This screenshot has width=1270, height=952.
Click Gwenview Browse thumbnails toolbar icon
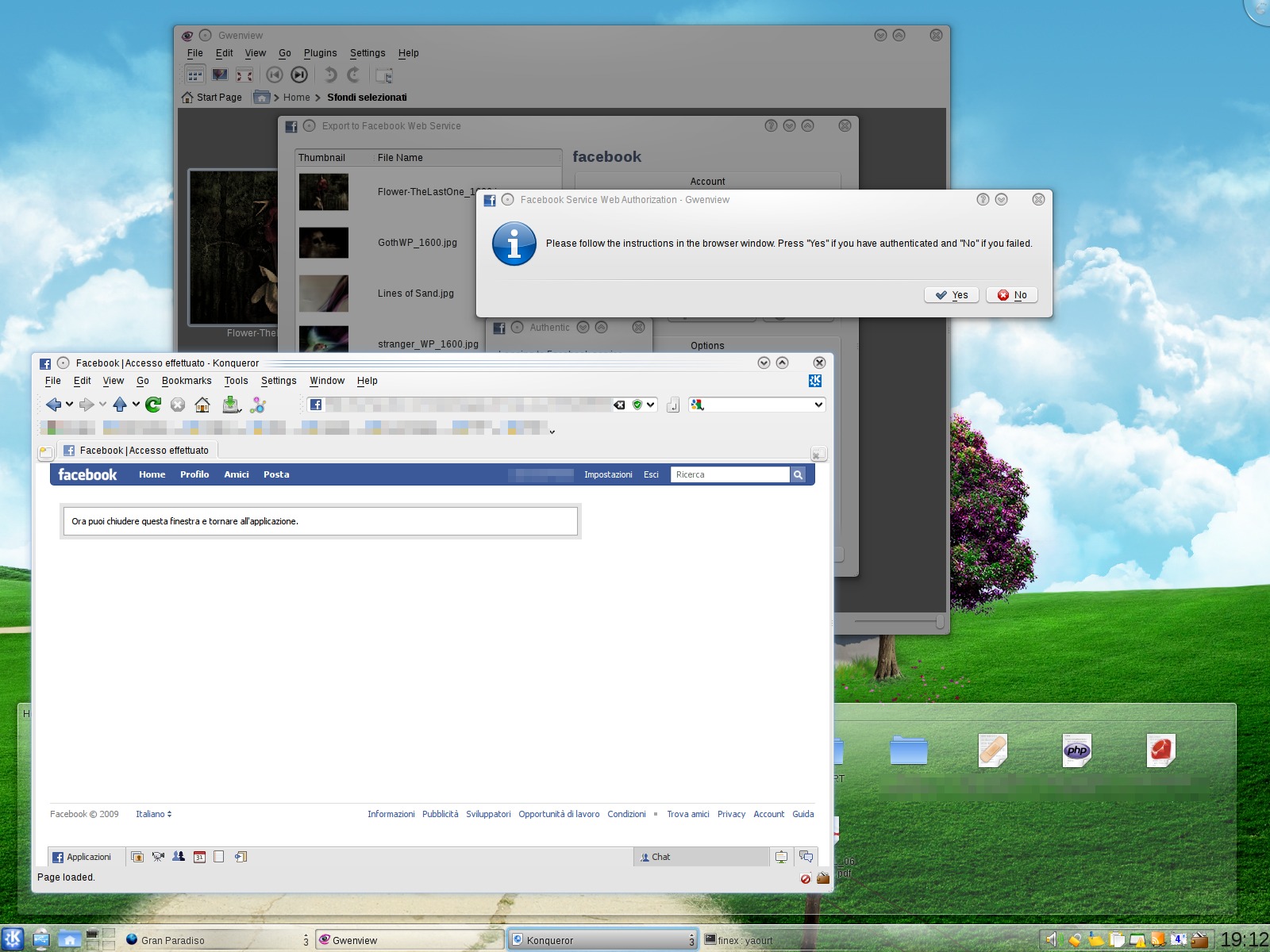(x=195, y=75)
